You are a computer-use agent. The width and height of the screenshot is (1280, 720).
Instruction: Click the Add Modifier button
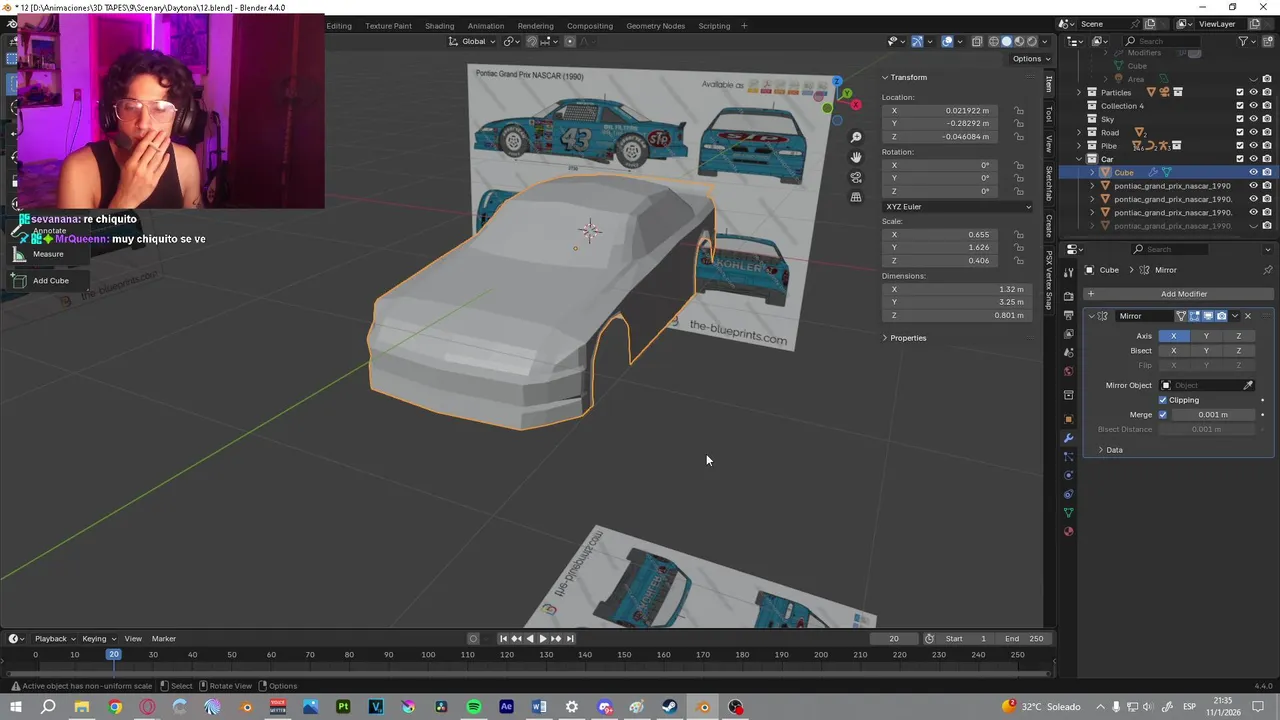[x=1177, y=294]
